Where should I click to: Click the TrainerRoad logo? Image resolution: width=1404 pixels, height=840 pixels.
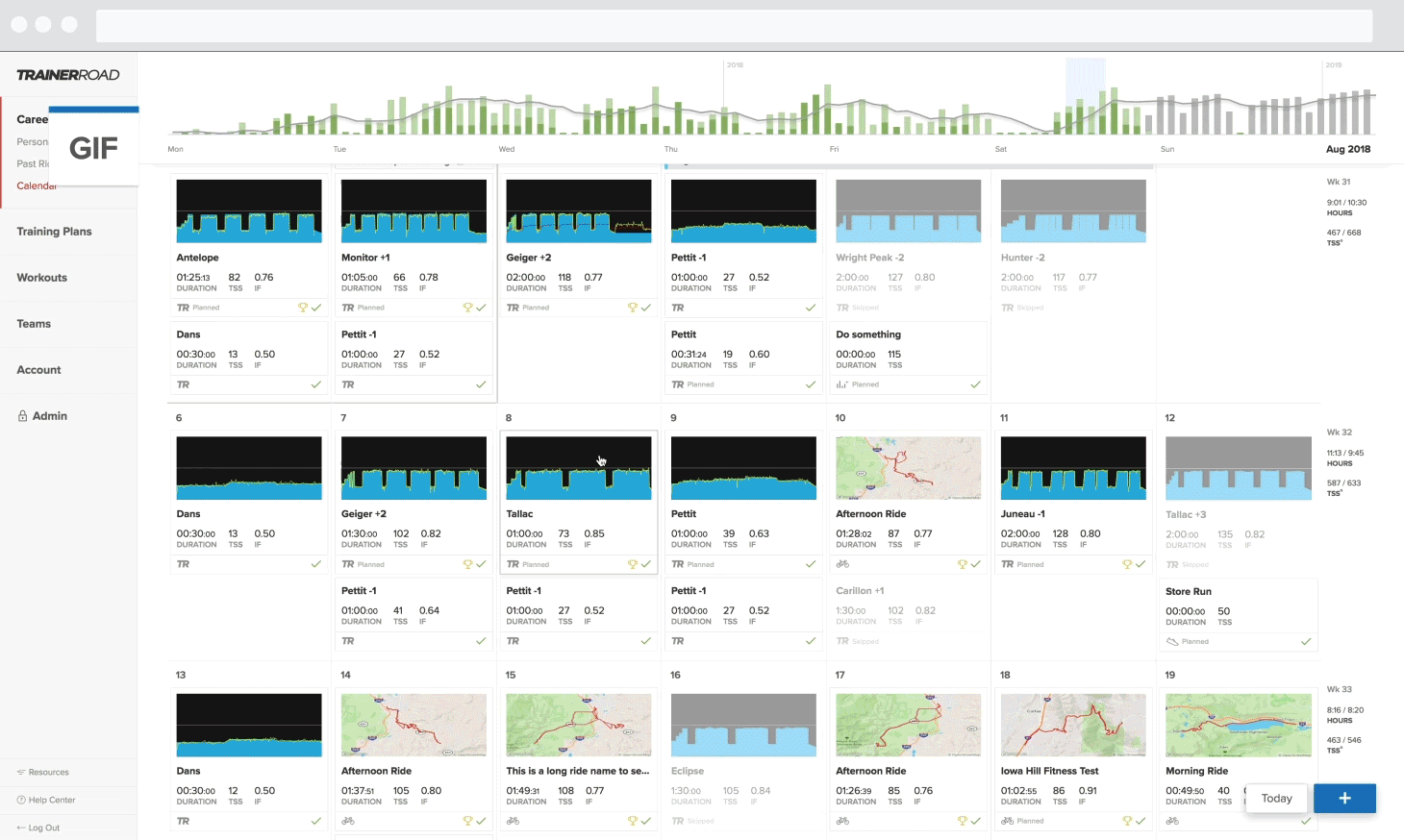click(68, 75)
